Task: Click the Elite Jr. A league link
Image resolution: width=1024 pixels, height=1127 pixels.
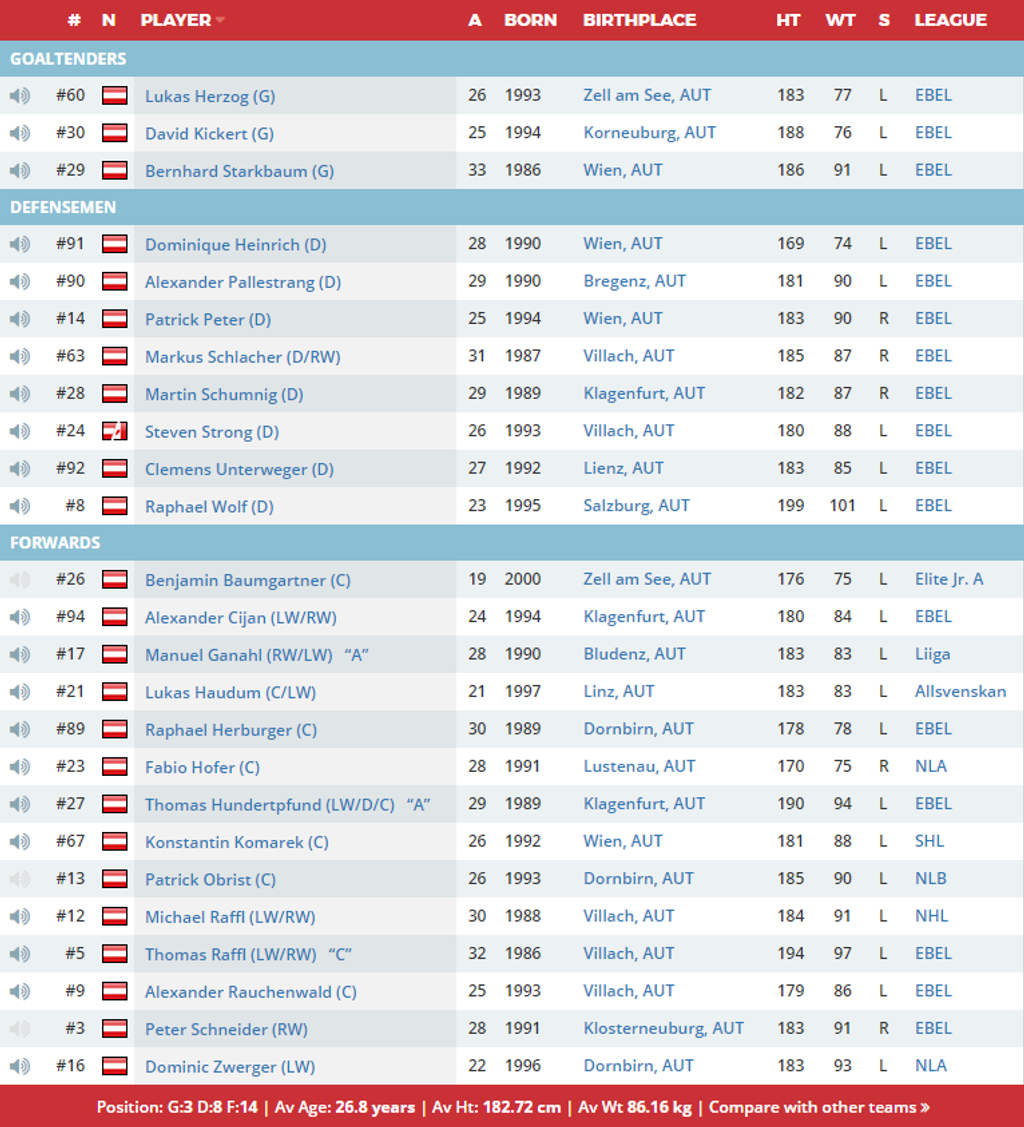Action: tap(949, 579)
